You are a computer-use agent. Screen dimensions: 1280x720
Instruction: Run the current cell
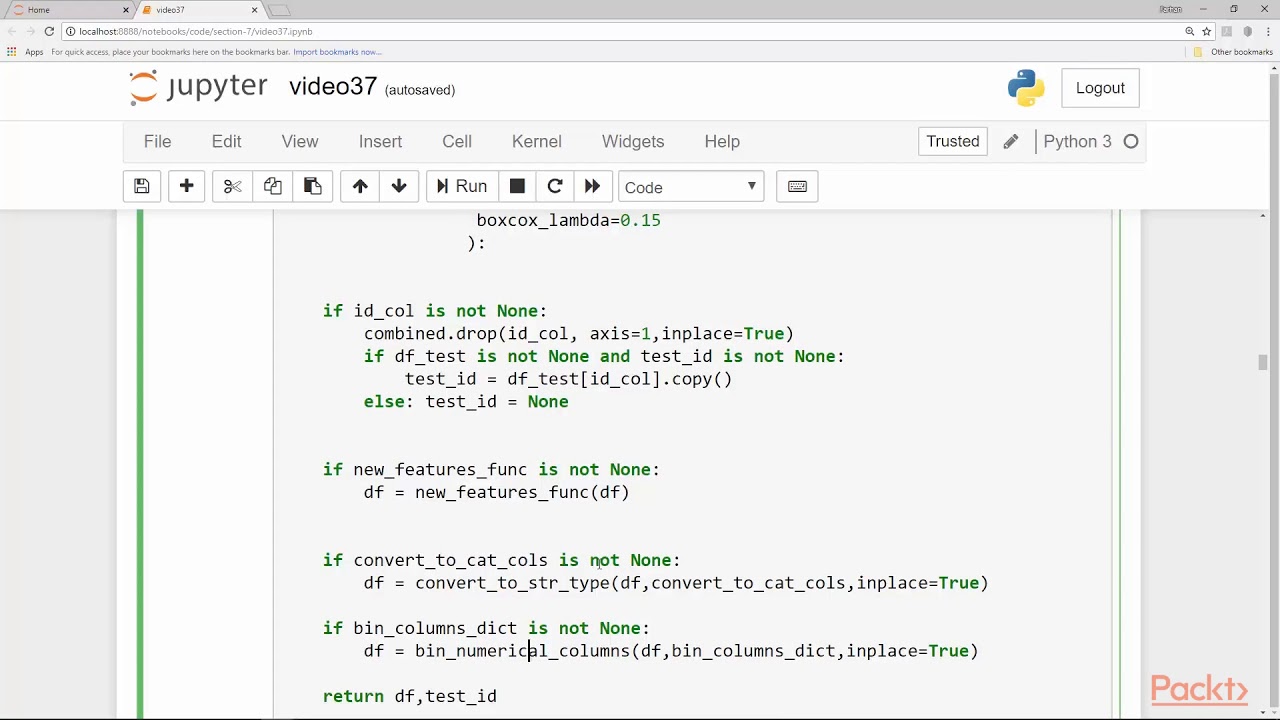462,187
